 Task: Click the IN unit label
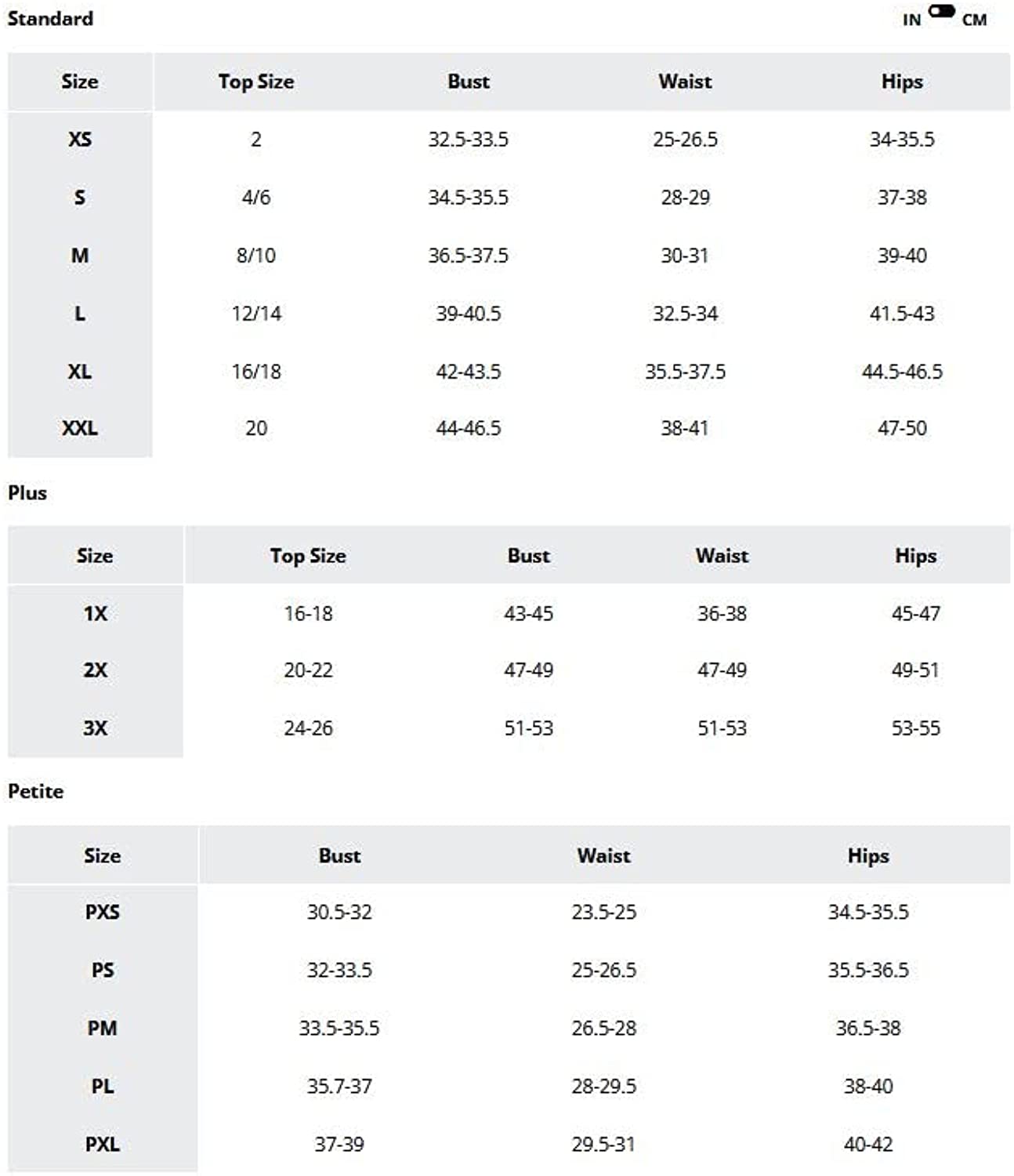[911, 20]
